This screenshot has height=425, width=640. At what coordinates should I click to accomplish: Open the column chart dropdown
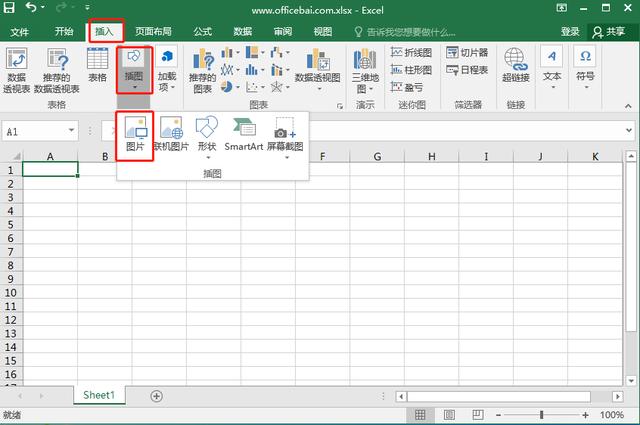click(x=230, y=53)
